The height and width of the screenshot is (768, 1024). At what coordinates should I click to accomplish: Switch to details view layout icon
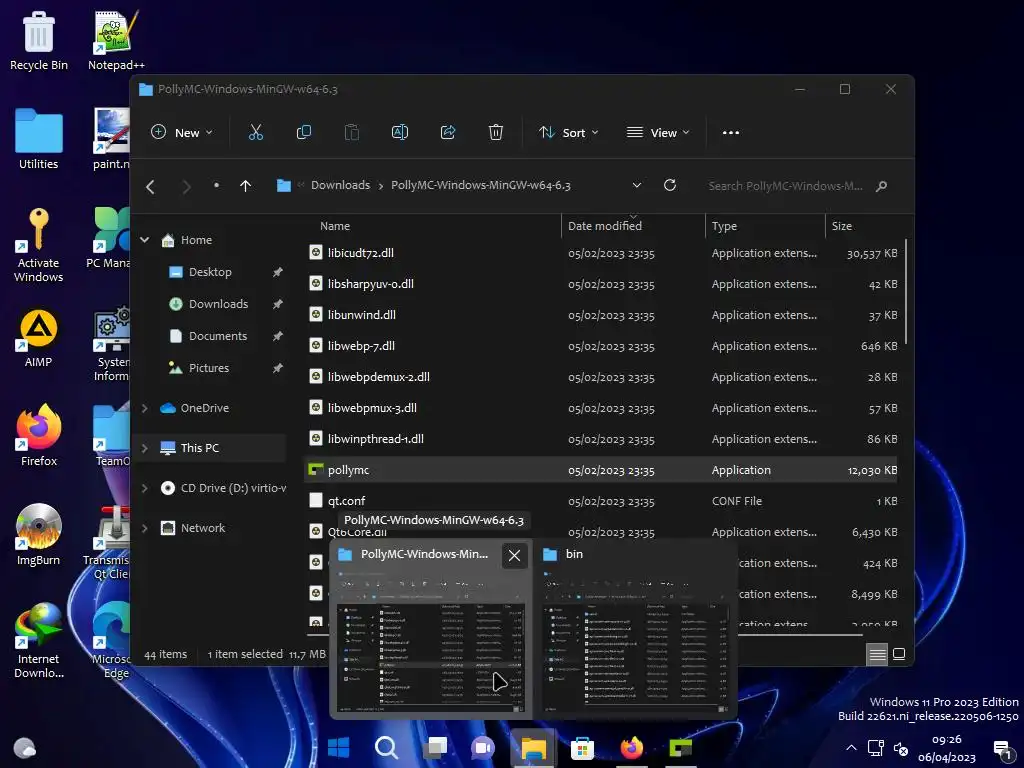click(877, 654)
